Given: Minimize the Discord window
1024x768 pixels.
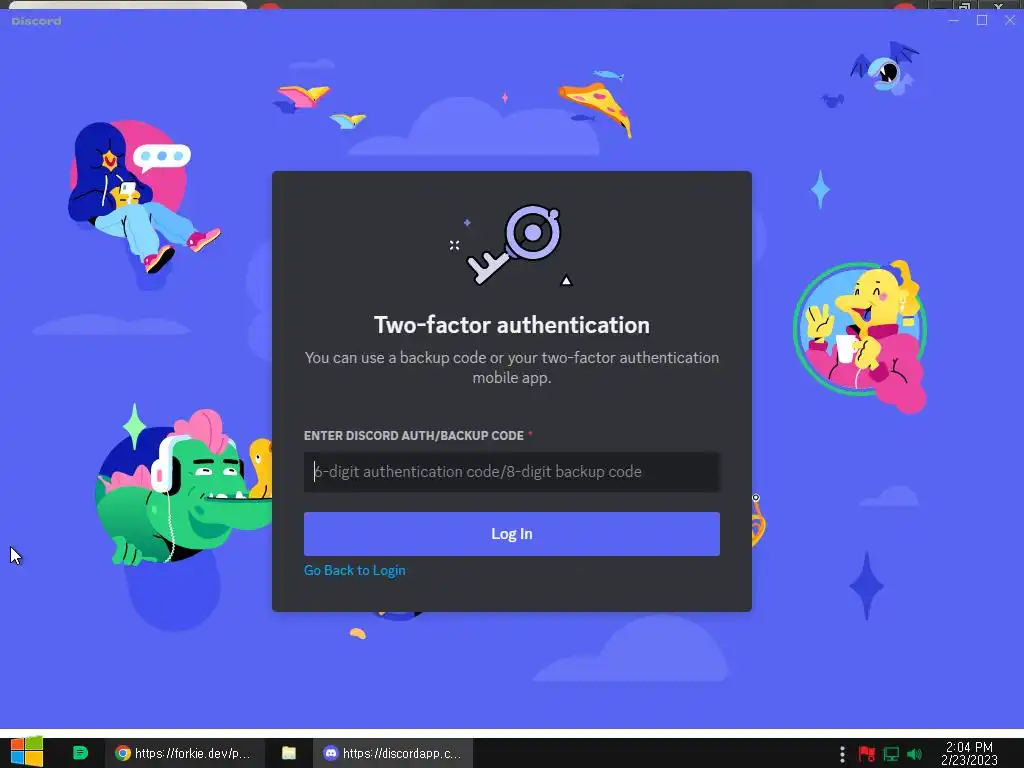Looking at the screenshot, I should click(x=953, y=20).
